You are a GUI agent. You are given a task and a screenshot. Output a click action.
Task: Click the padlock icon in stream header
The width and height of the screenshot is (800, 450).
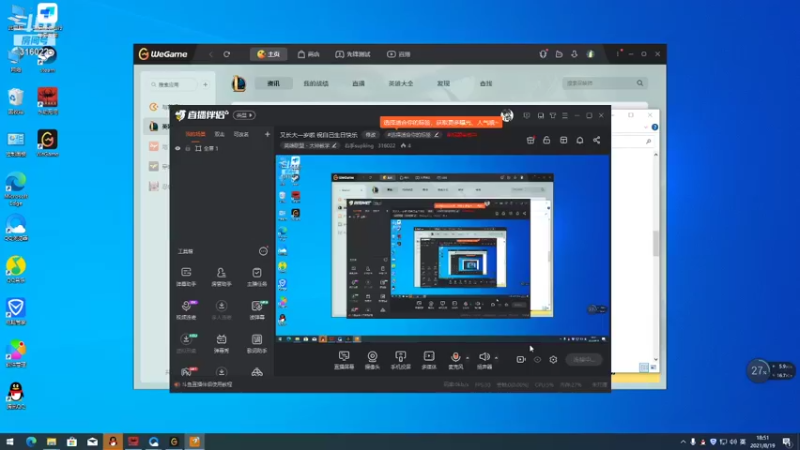coord(546,140)
